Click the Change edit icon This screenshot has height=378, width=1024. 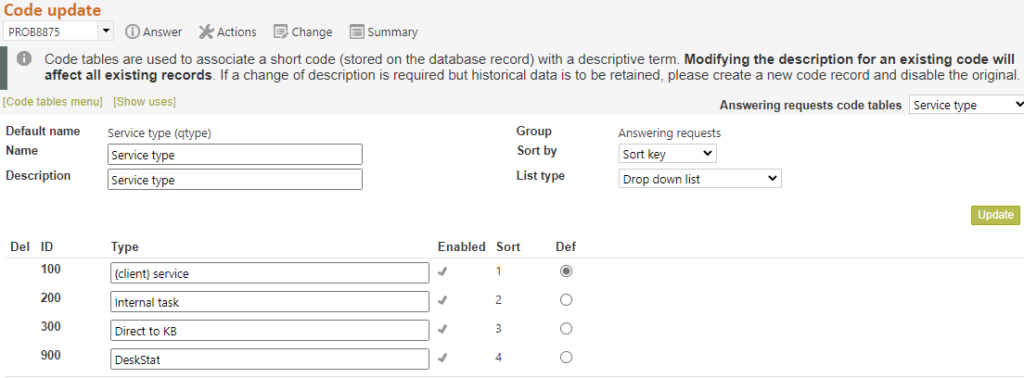point(281,31)
